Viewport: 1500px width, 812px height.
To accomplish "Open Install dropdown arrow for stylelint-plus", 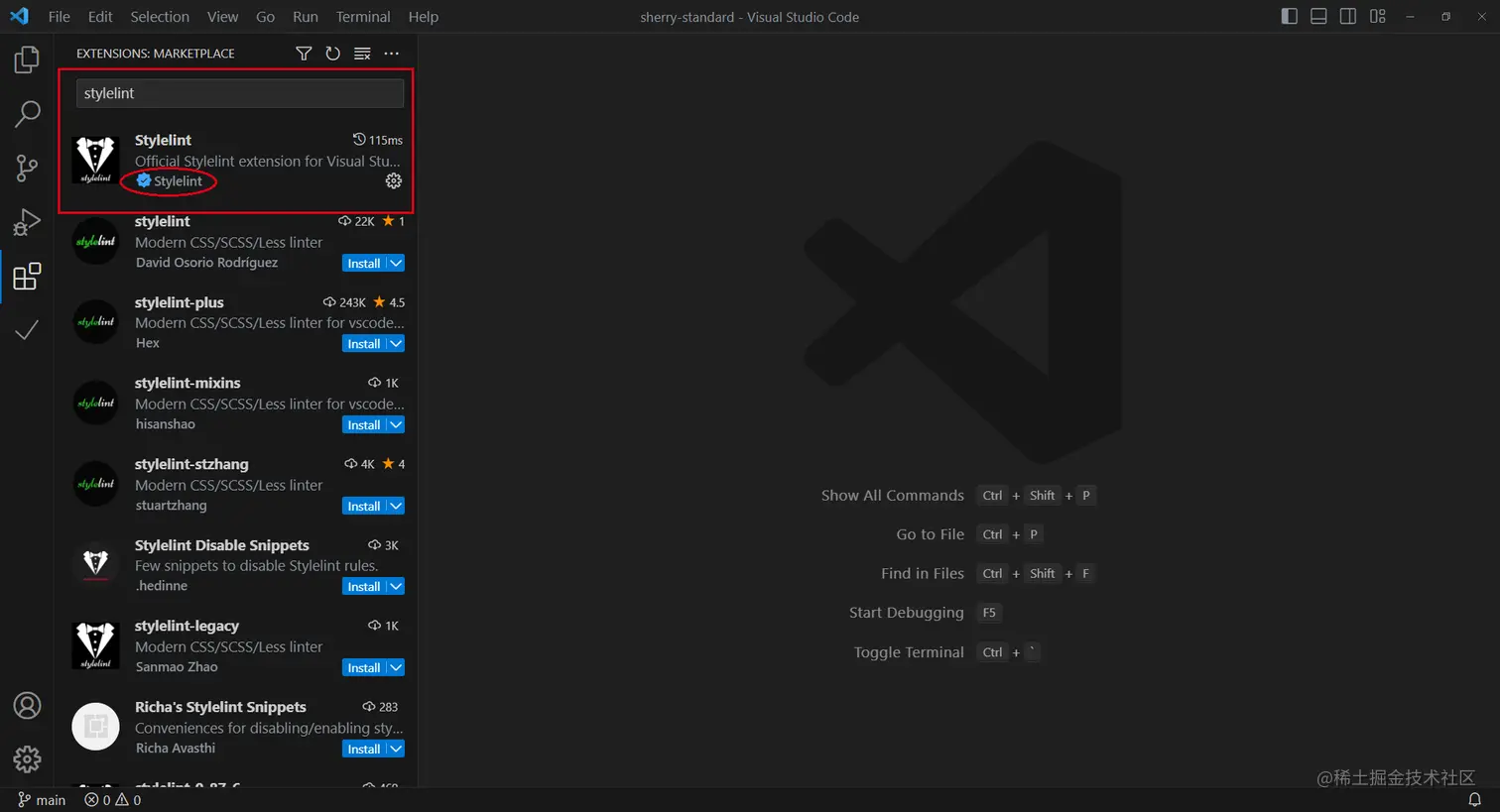I will tap(396, 343).
